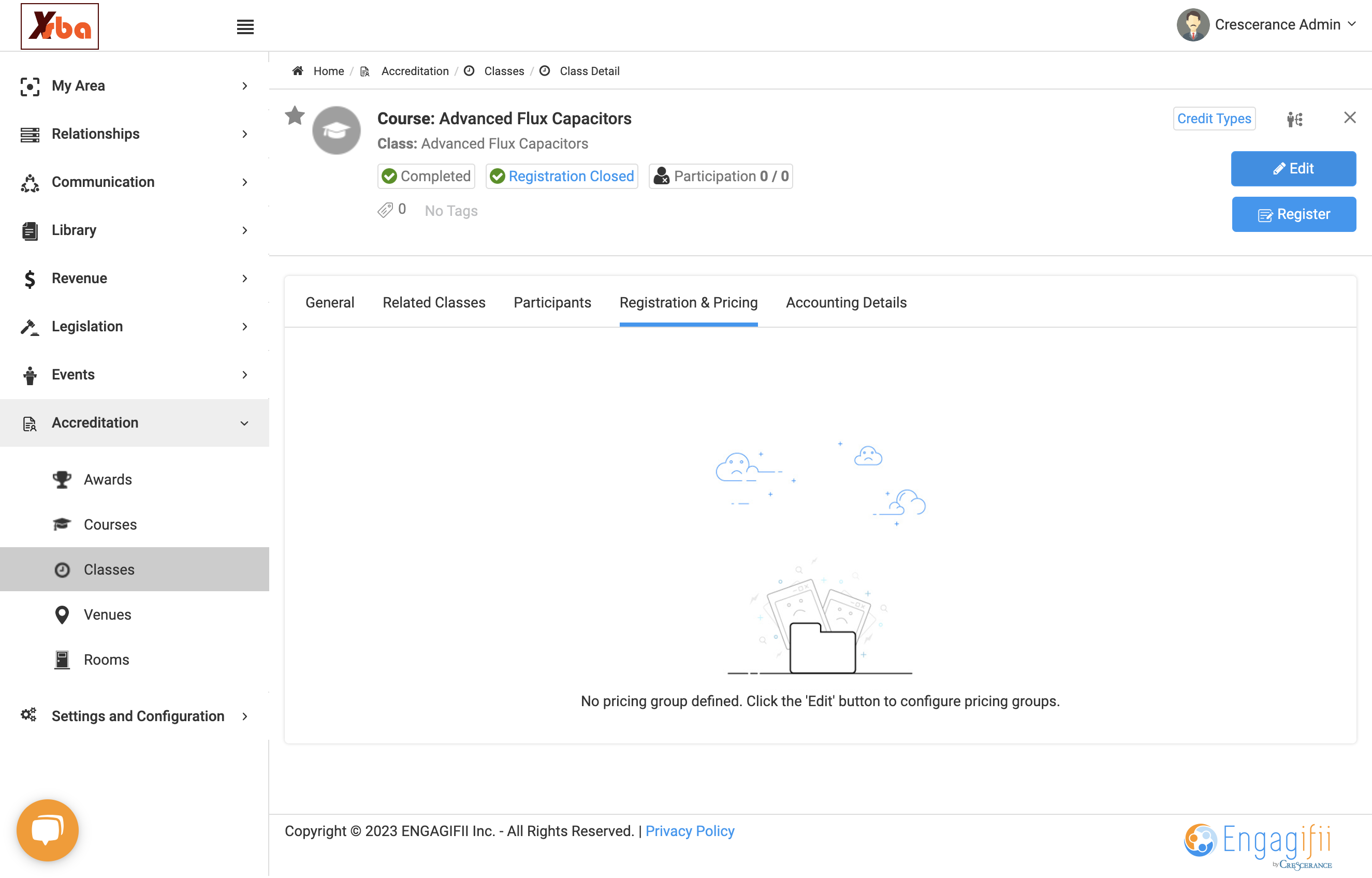Click the Registration Closed status badge
Image resolution: width=1372 pixels, height=878 pixels.
pos(561,176)
